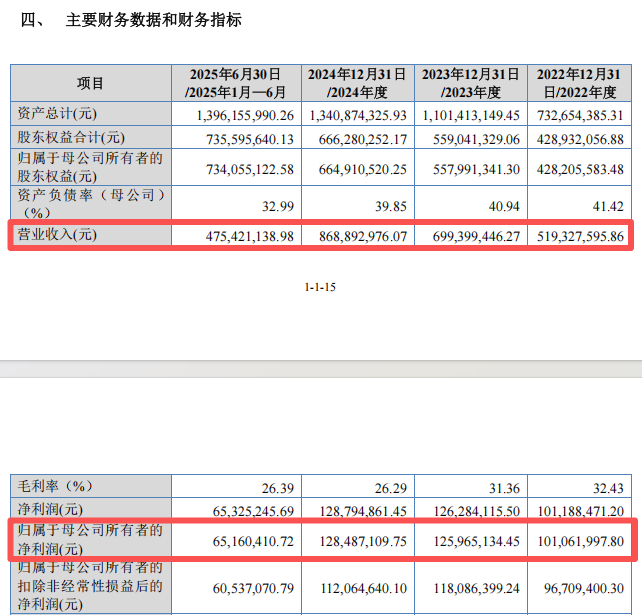Click the gray page separator bar
642x615 pixels.
coord(321,369)
